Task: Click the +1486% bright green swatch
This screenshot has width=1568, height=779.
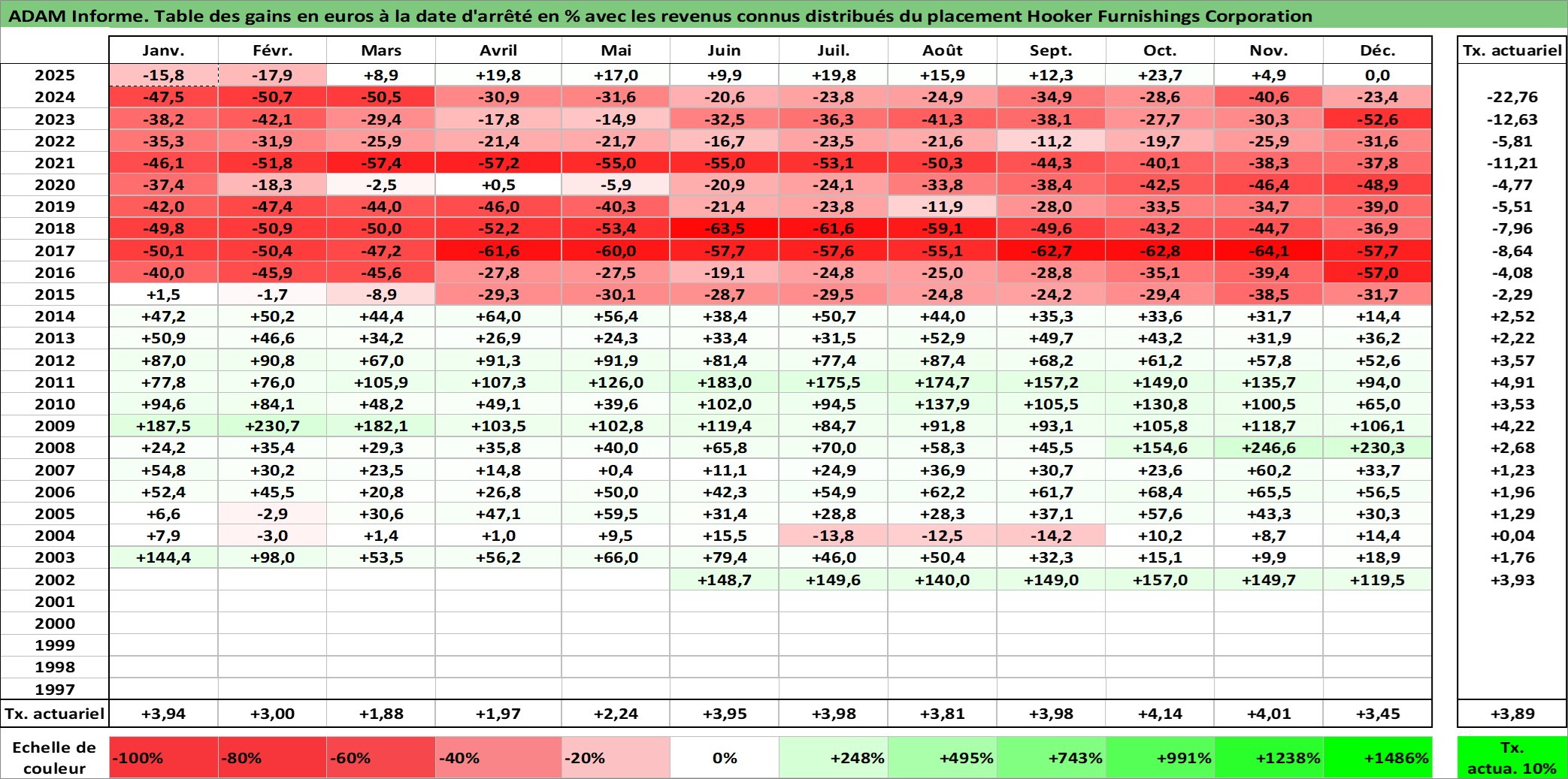Action: pyautogui.click(x=1378, y=757)
